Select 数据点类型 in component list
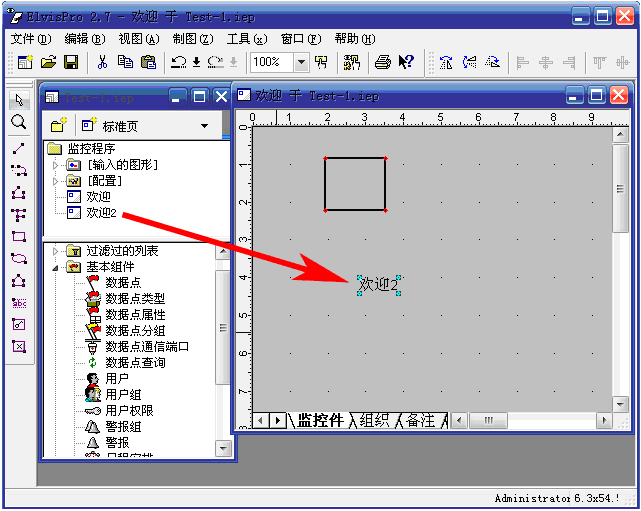Viewport: 641px width, 511px height. click(135, 299)
